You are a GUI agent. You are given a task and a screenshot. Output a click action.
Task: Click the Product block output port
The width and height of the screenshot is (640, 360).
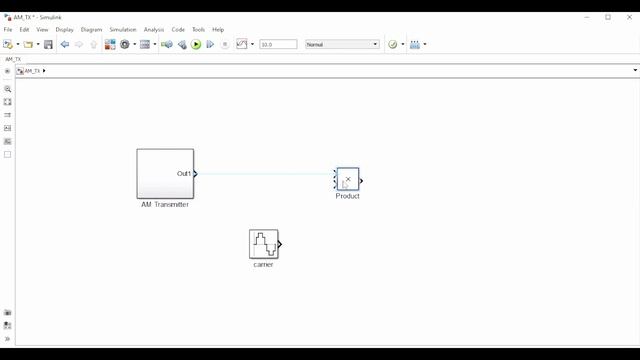[361, 181]
